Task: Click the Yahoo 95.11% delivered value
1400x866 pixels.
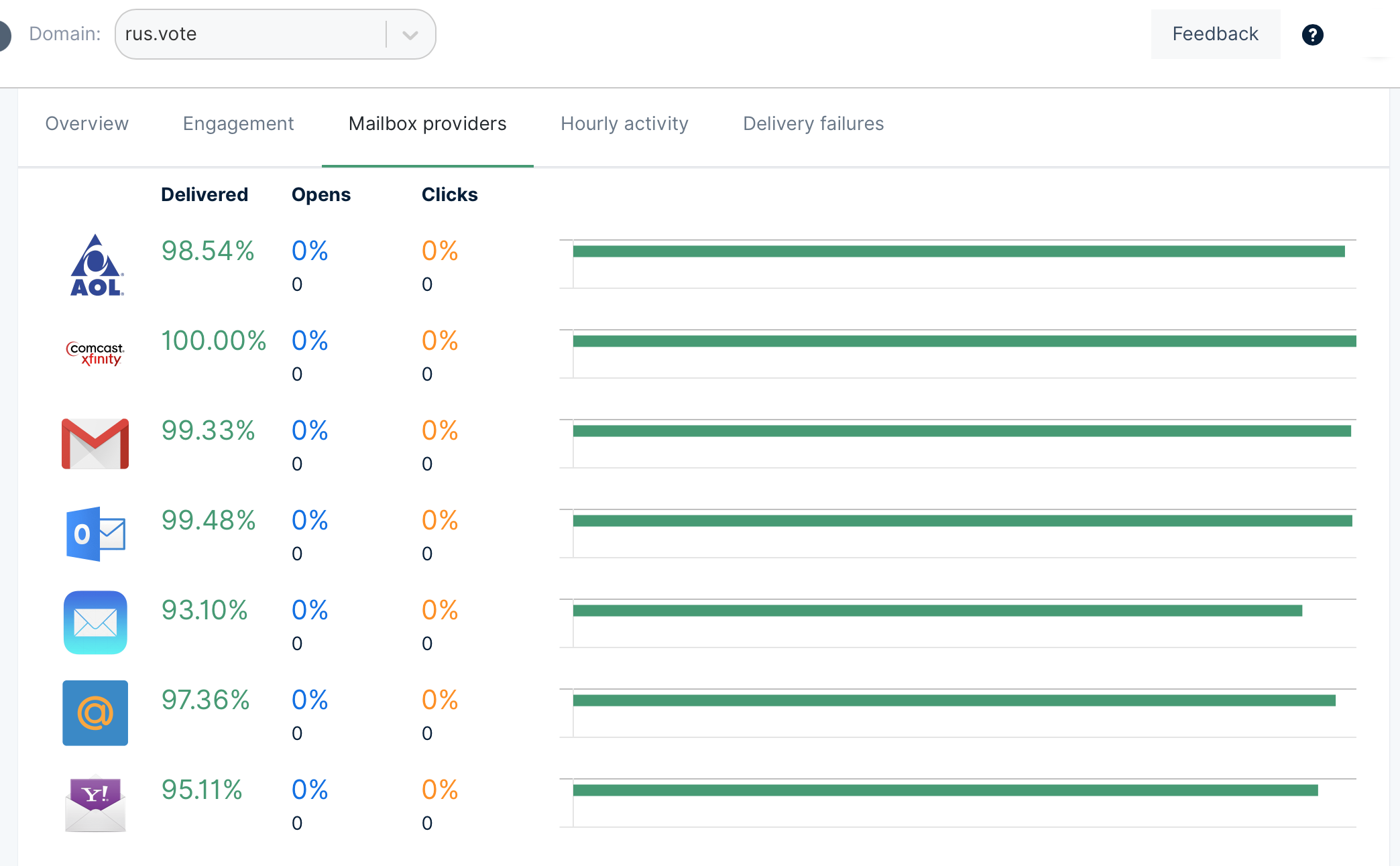Action: click(202, 790)
